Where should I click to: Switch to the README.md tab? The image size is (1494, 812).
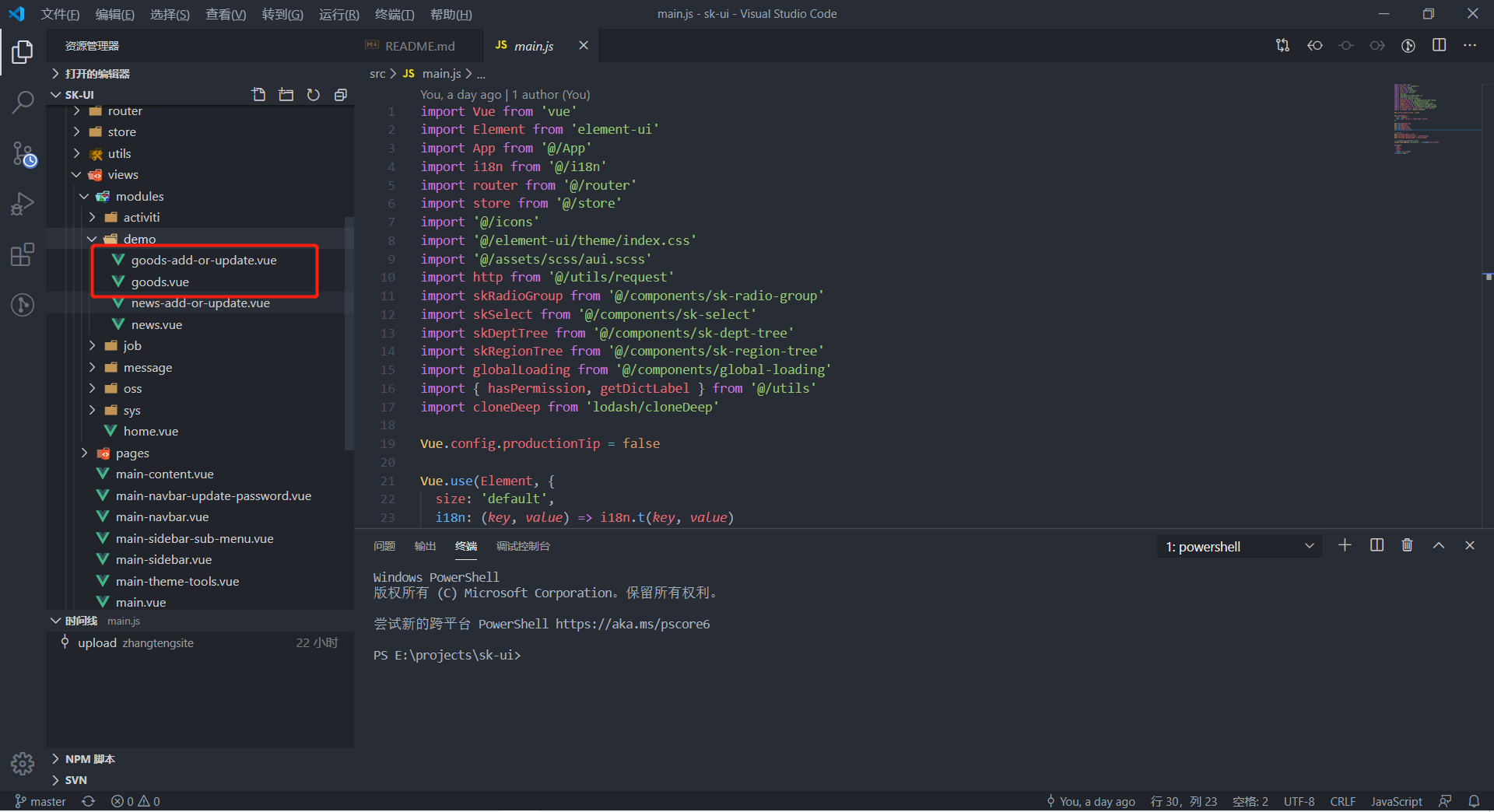[419, 46]
